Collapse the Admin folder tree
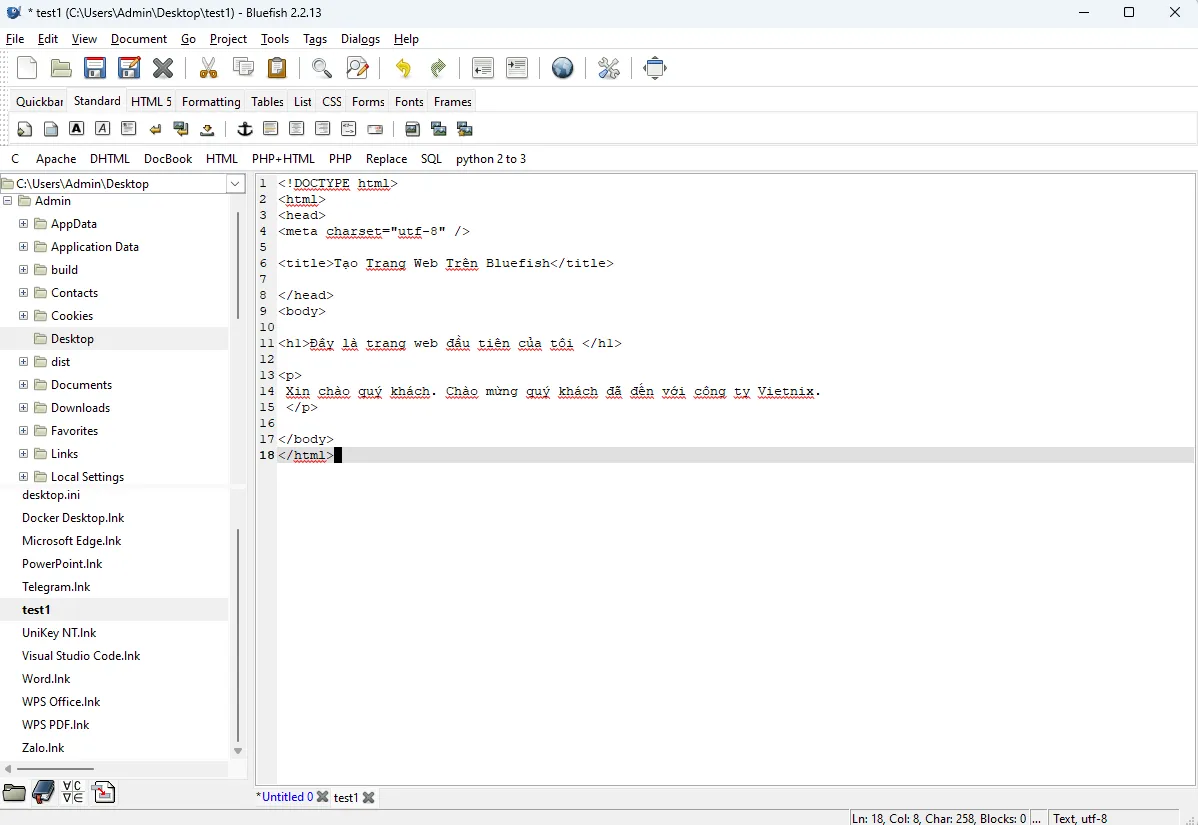Viewport: 1198px width, 825px height. point(7,200)
